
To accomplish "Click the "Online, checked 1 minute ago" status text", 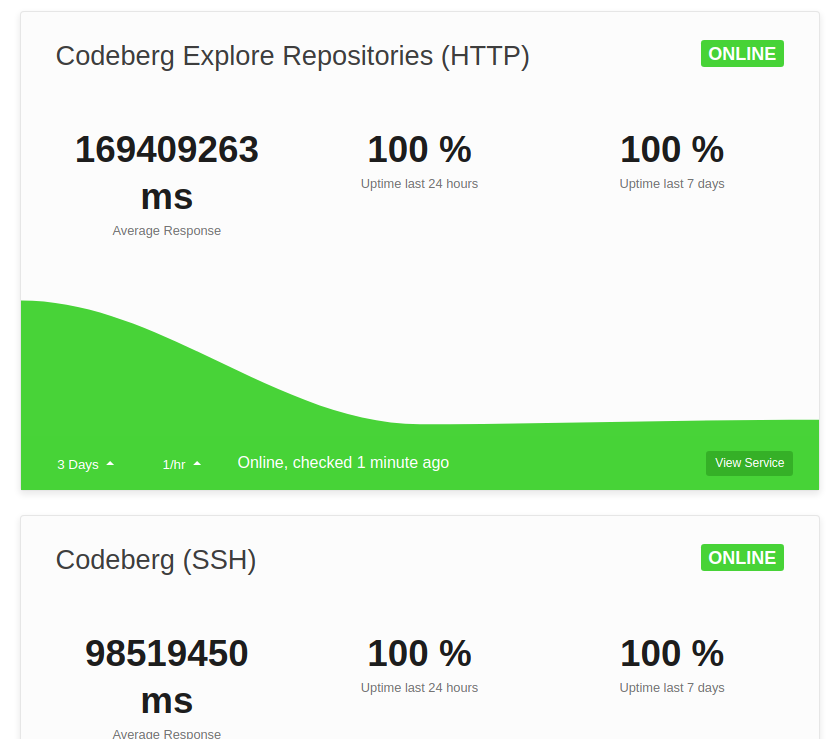I will point(343,462).
